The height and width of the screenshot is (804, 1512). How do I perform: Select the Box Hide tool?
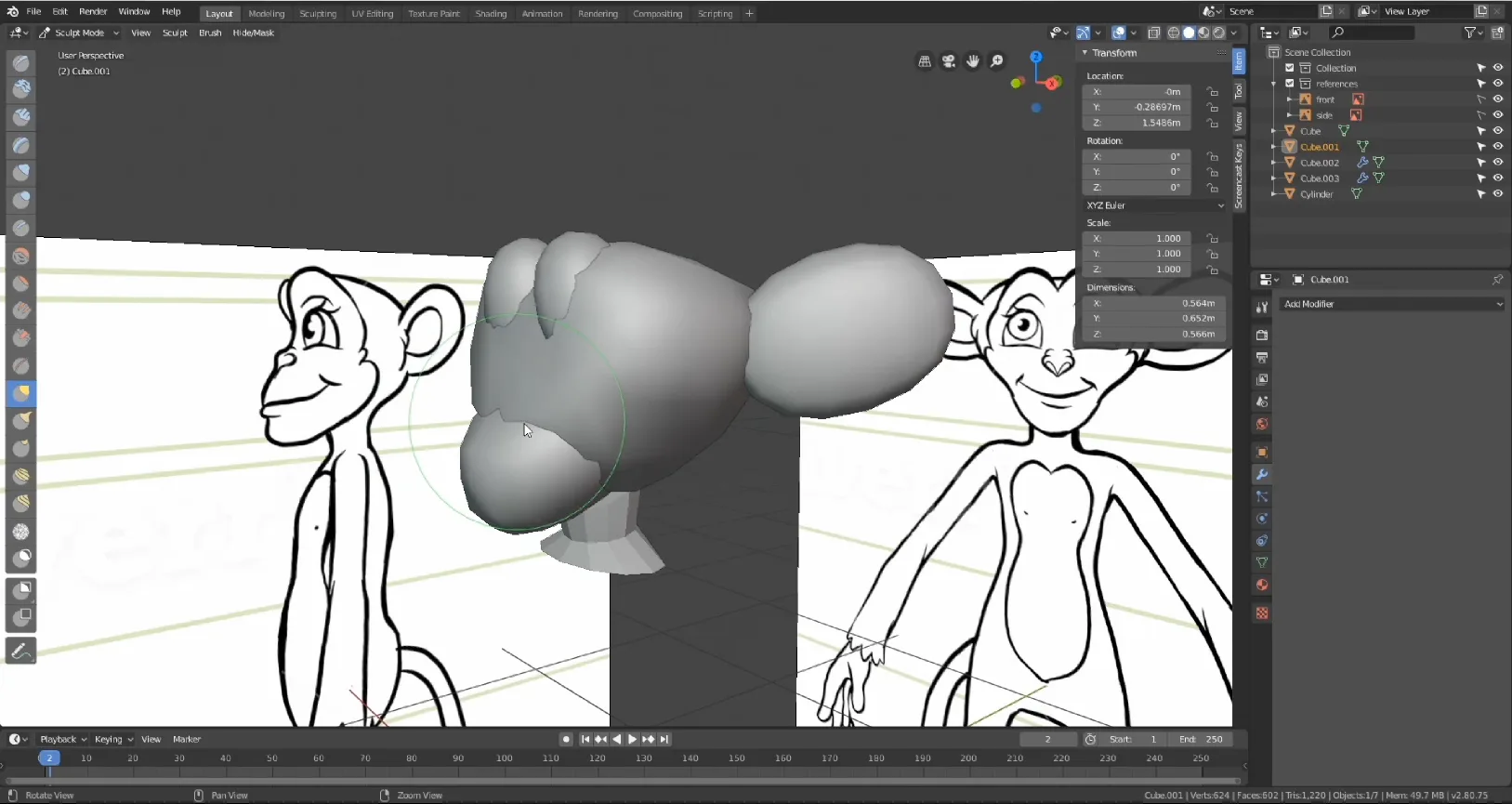pos(21,617)
